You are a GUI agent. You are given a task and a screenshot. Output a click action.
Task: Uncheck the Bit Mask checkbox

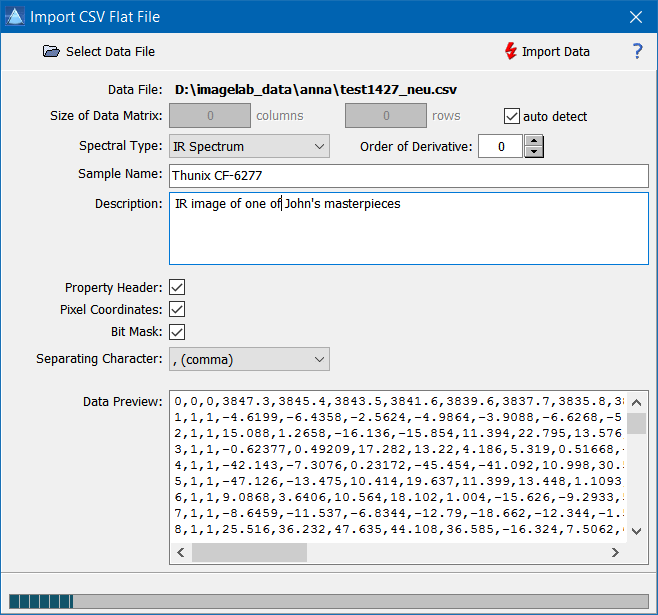click(177, 332)
